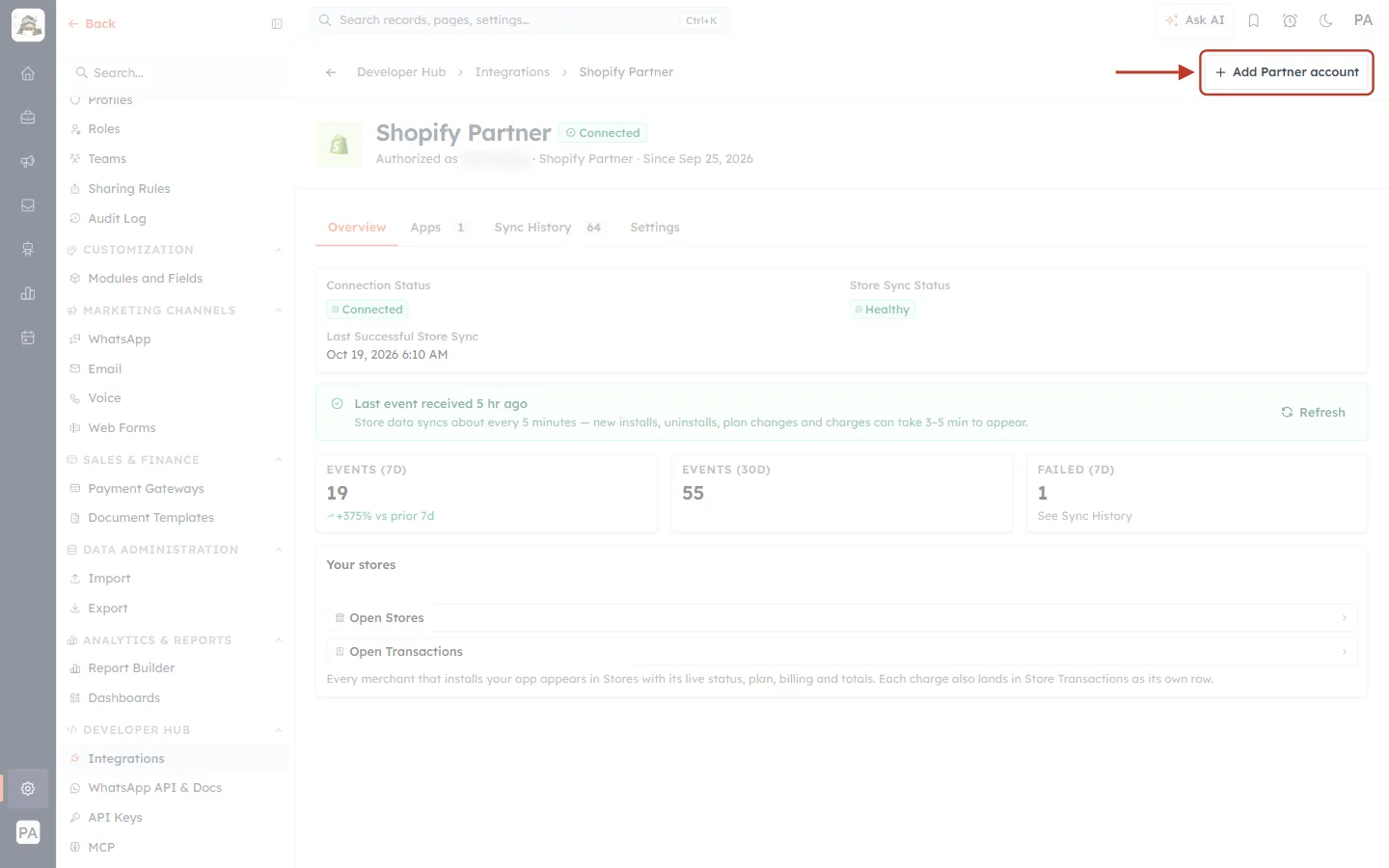Collapse the sidebar panel icon

277,24
